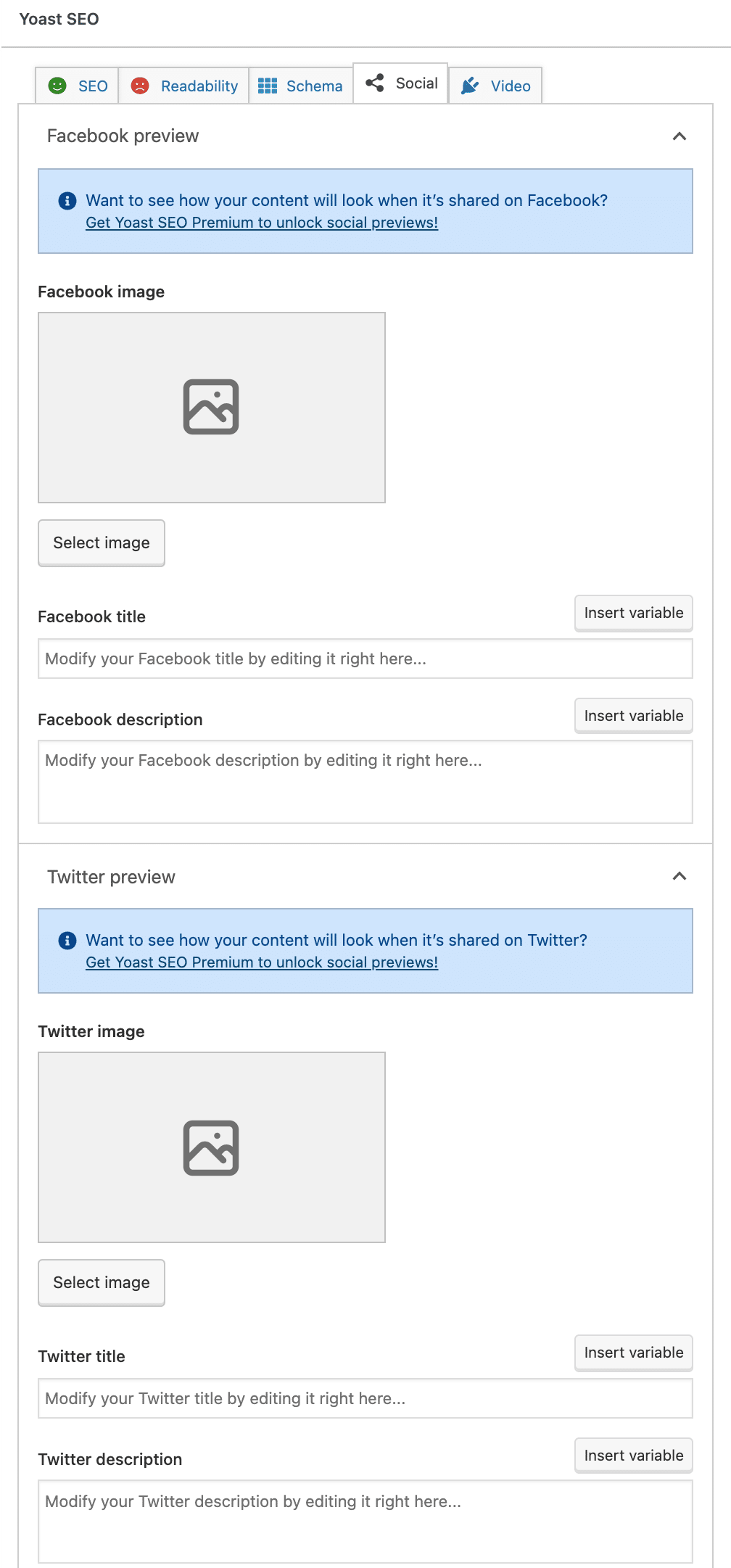Collapse the Twitter preview section
This screenshot has height=1568, width=731.
[679, 876]
